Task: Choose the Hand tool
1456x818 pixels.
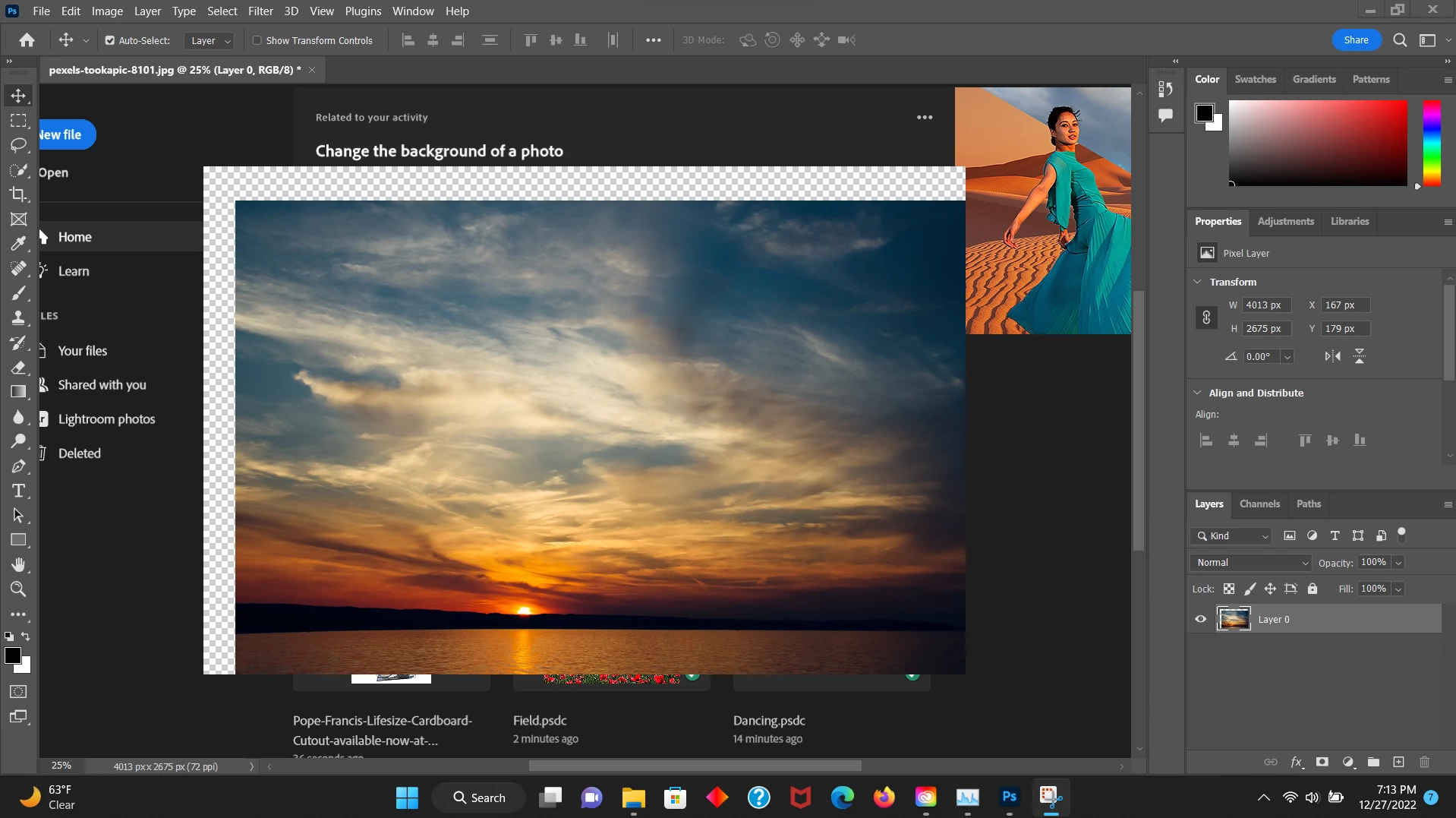Action: (x=18, y=564)
